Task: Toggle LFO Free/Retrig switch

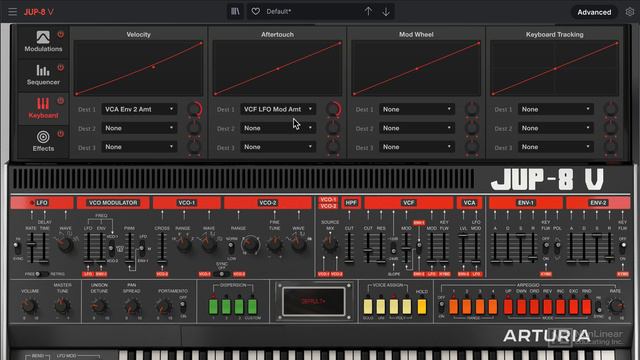Action: (x=42, y=274)
